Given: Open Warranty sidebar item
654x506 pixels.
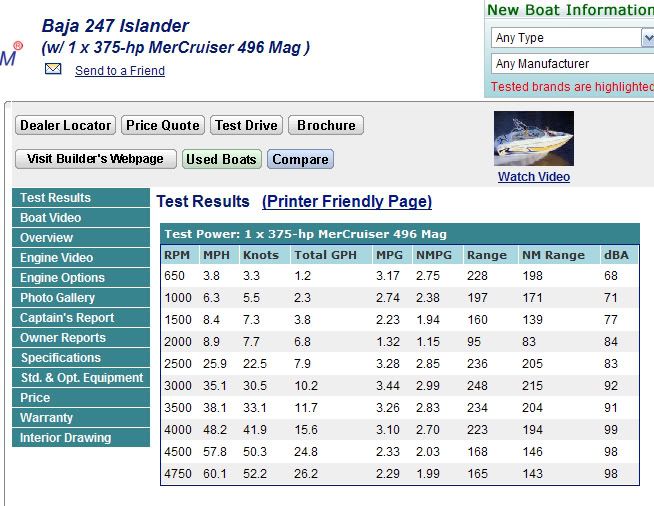Looking at the screenshot, I should 81,418.
